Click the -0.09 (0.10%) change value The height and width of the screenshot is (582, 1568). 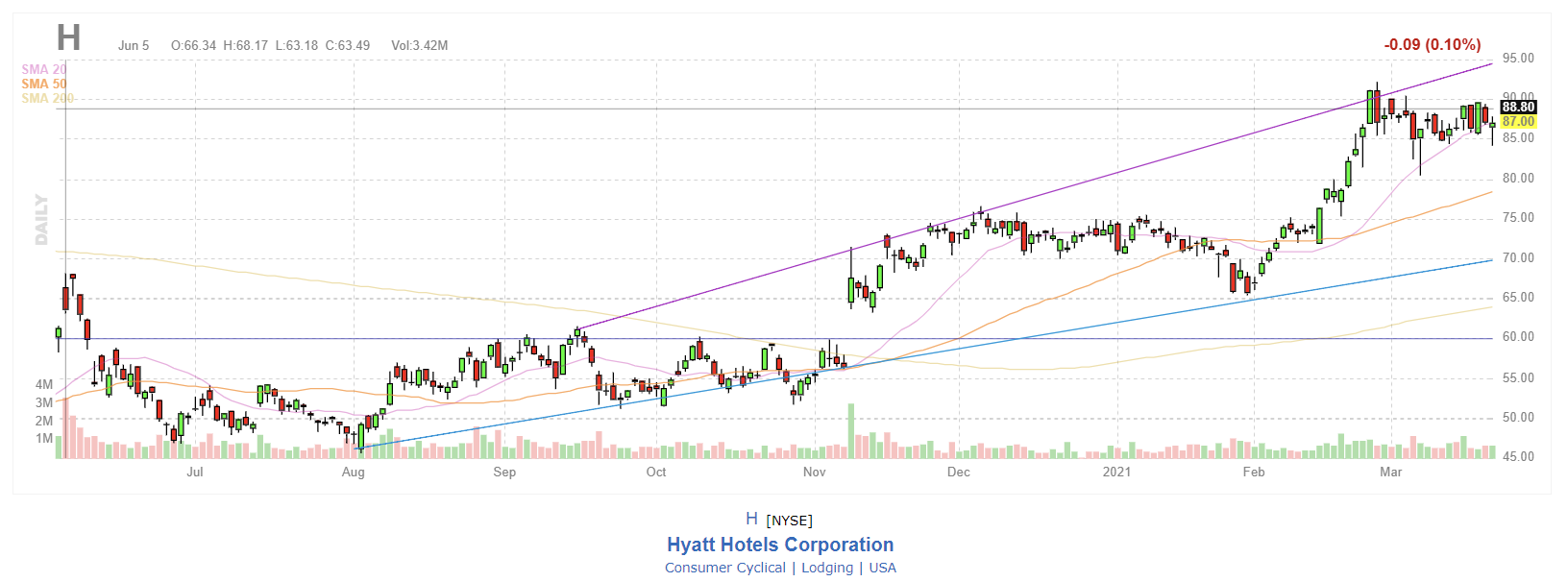(x=1433, y=44)
